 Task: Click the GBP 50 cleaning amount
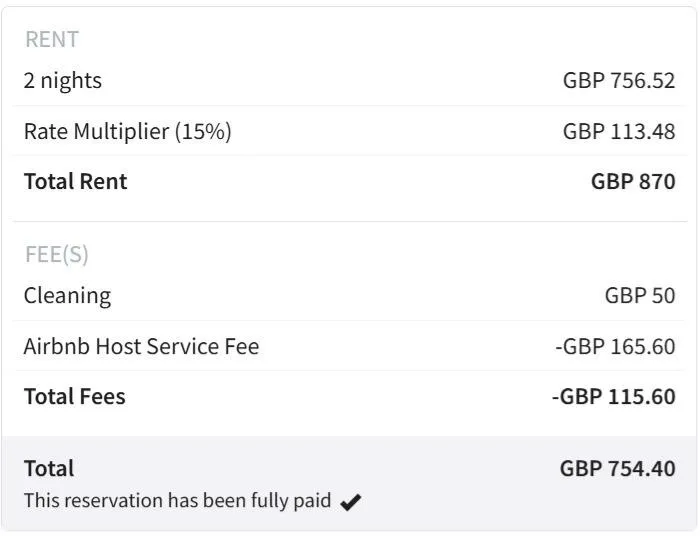click(640, 296)
